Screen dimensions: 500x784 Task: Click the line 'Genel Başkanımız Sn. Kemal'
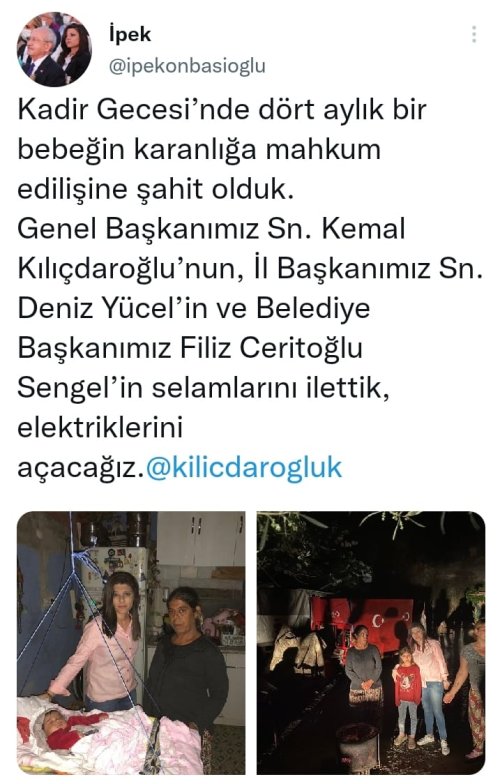(x=211, y=229)
